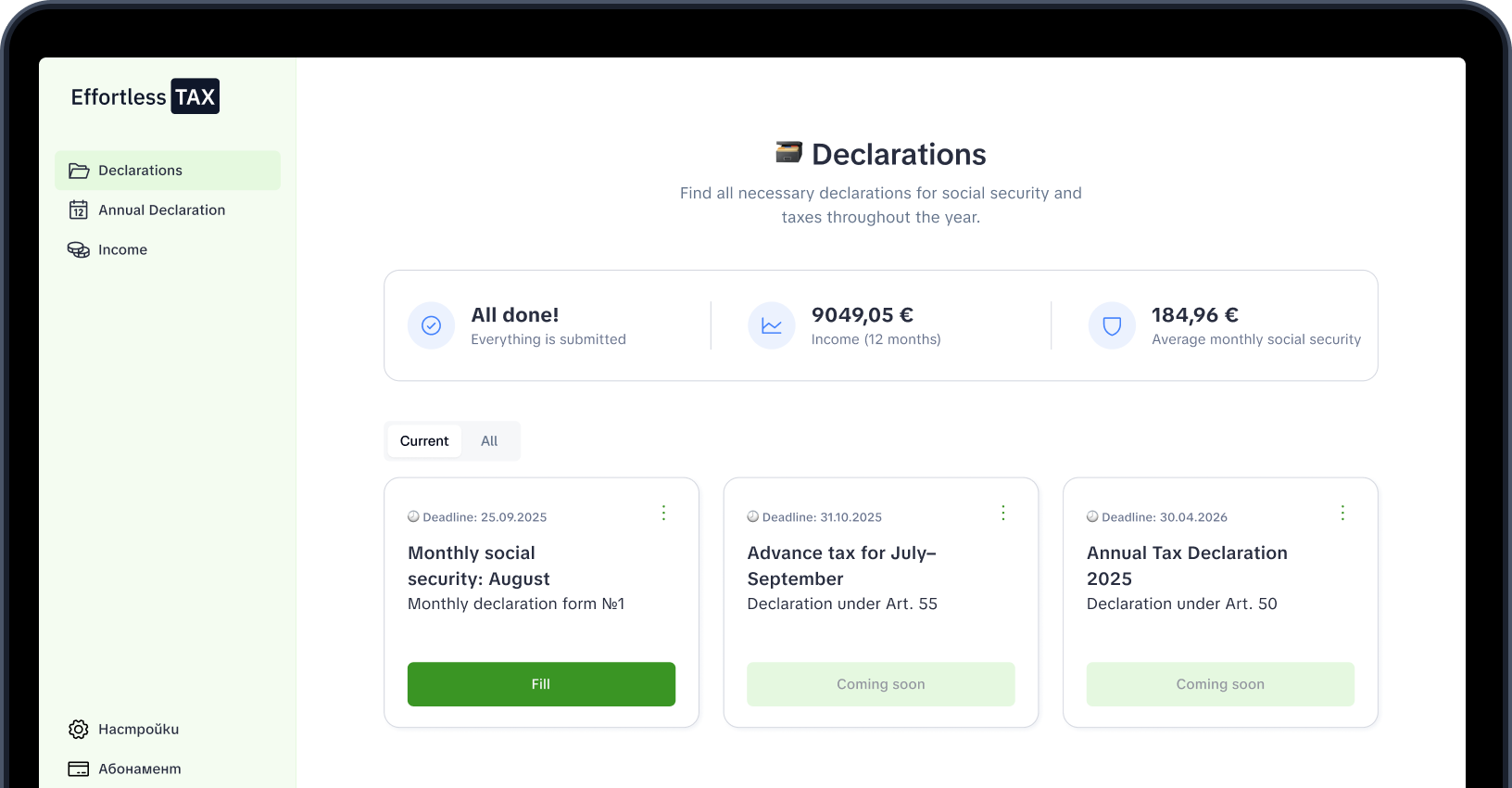Click the Annual Declaration calendar icon
The width and height of the screenshot is (1512, 788).
(79, 210)
